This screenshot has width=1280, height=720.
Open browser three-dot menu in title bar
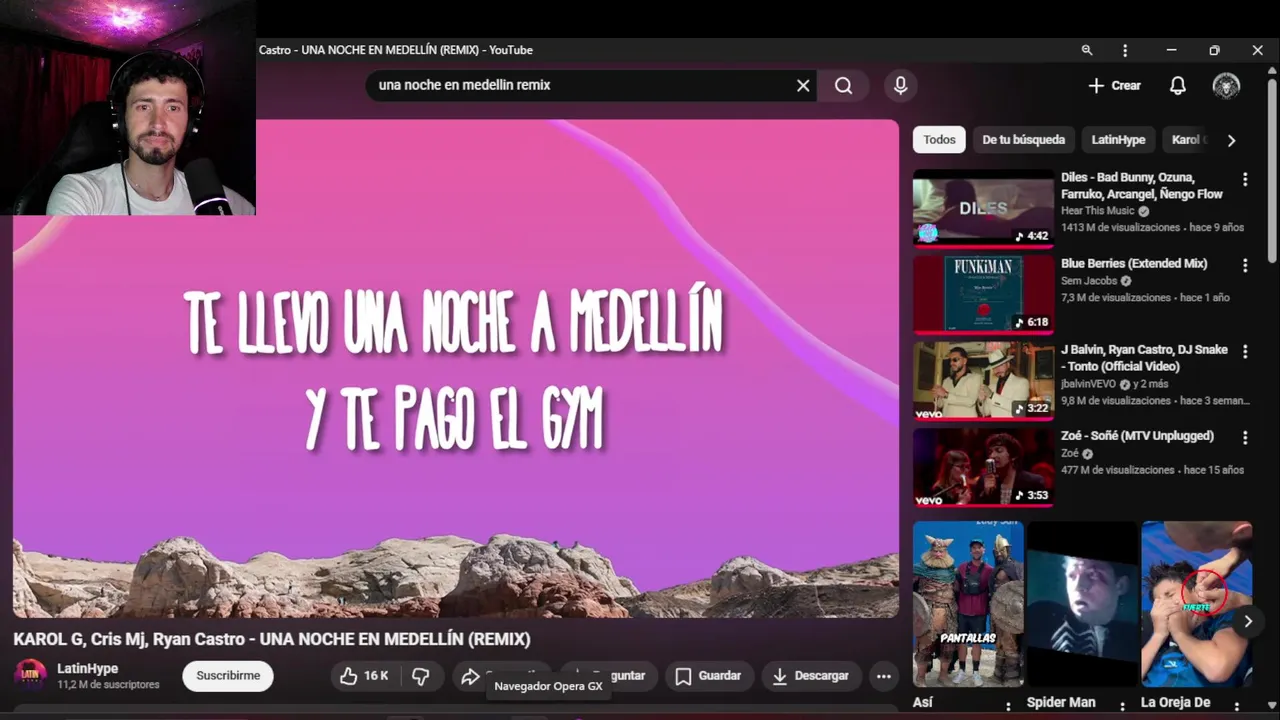pyautogui.click(x=1125, y=50)
